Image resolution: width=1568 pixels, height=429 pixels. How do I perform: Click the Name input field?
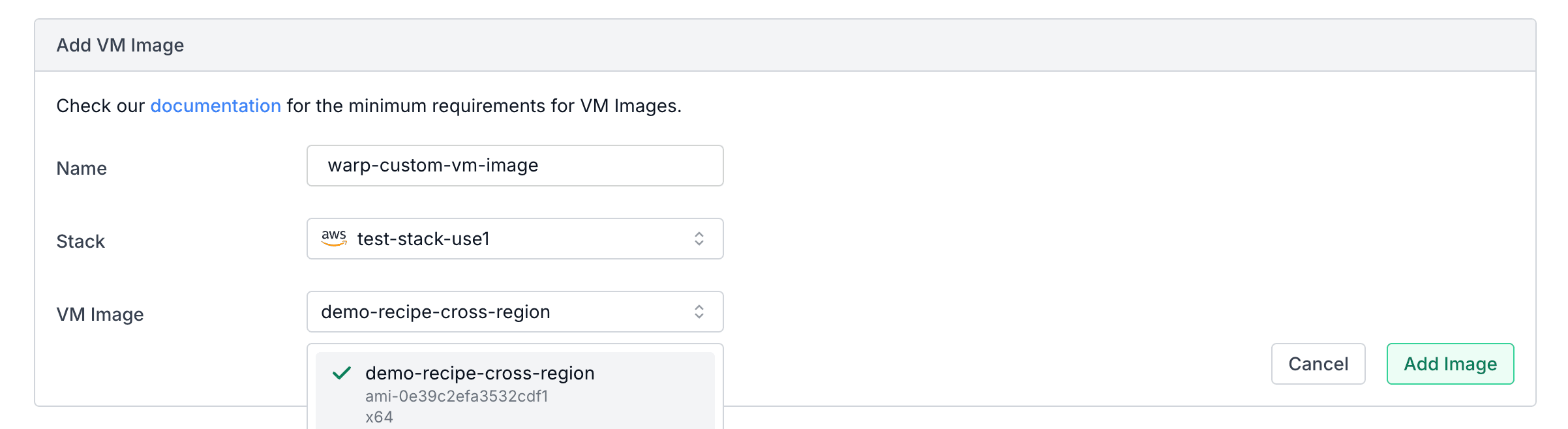[515, 166]
